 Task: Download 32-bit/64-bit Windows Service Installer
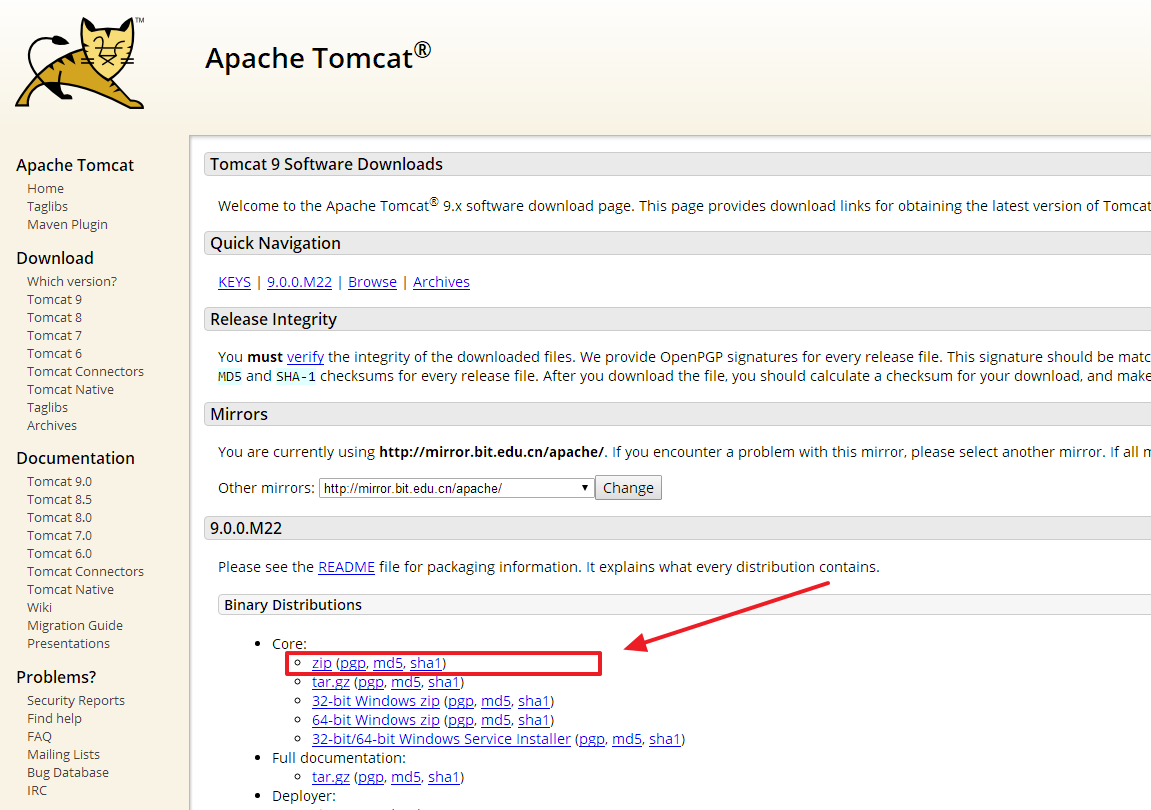441,740
